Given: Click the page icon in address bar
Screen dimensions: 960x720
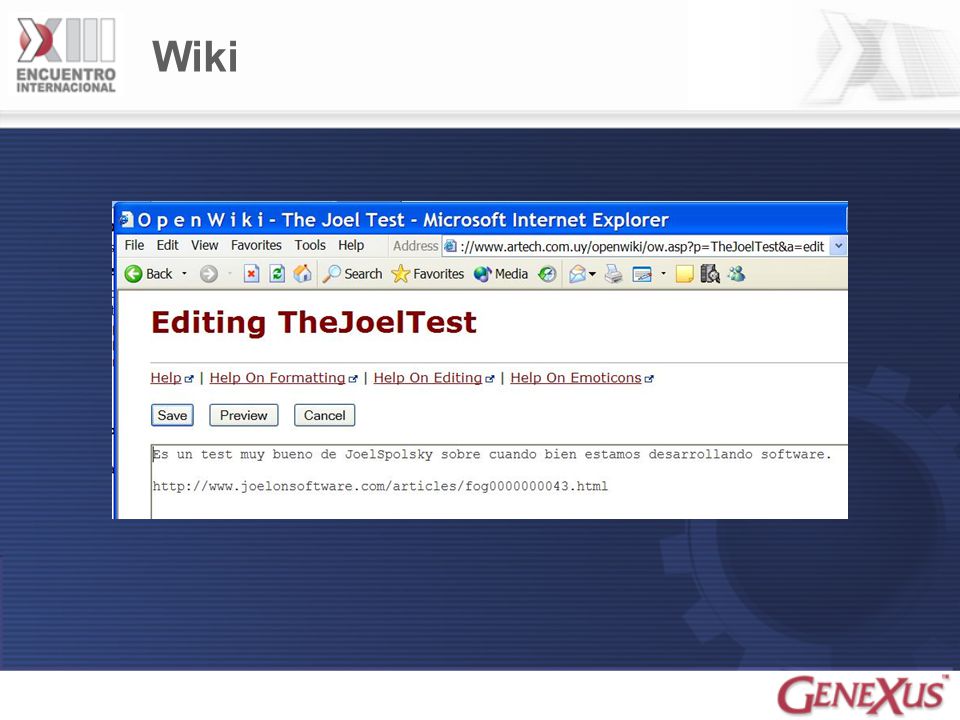Looking at the screenshot, I should 450,246.
